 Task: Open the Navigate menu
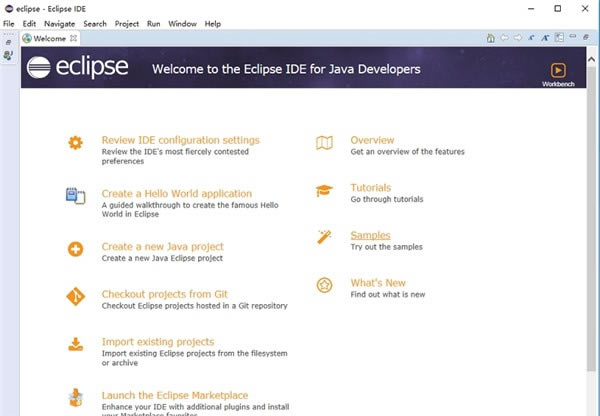pyautogui.click(x=59, y=23)
